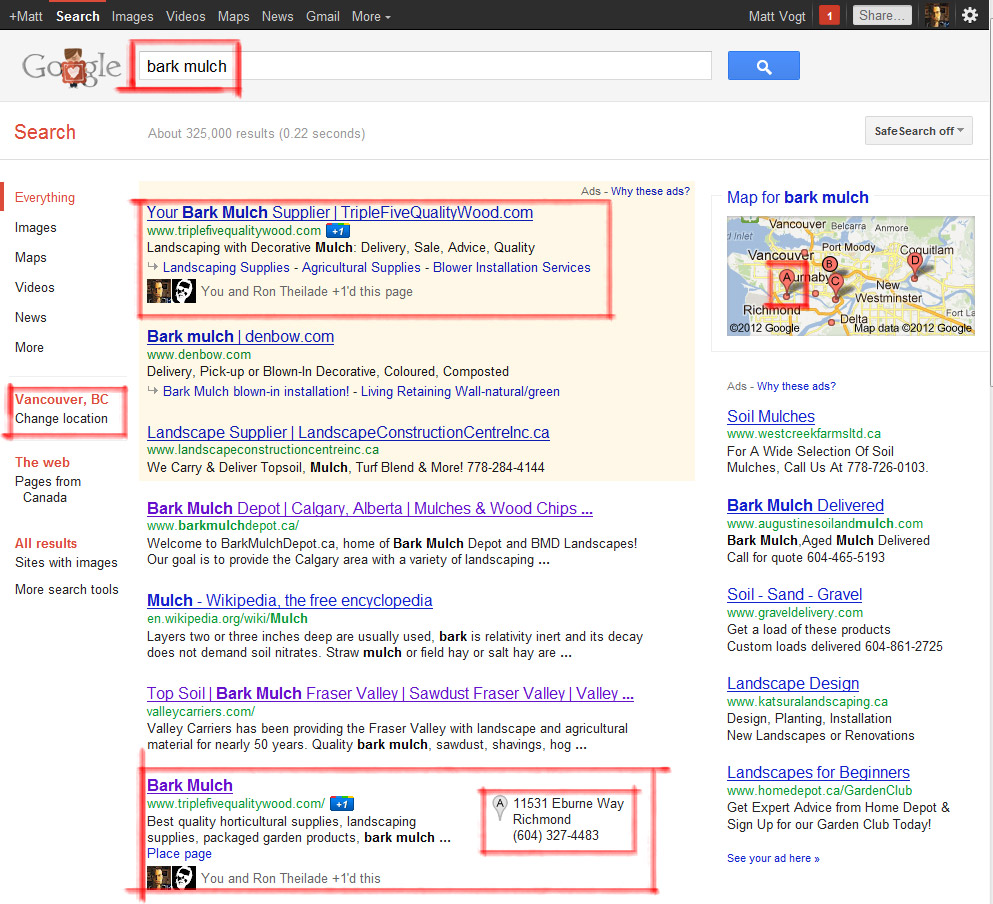Screen dimensions: 993x904
Task: Filter by Everything in the sidebar
Action: [44, 198]
